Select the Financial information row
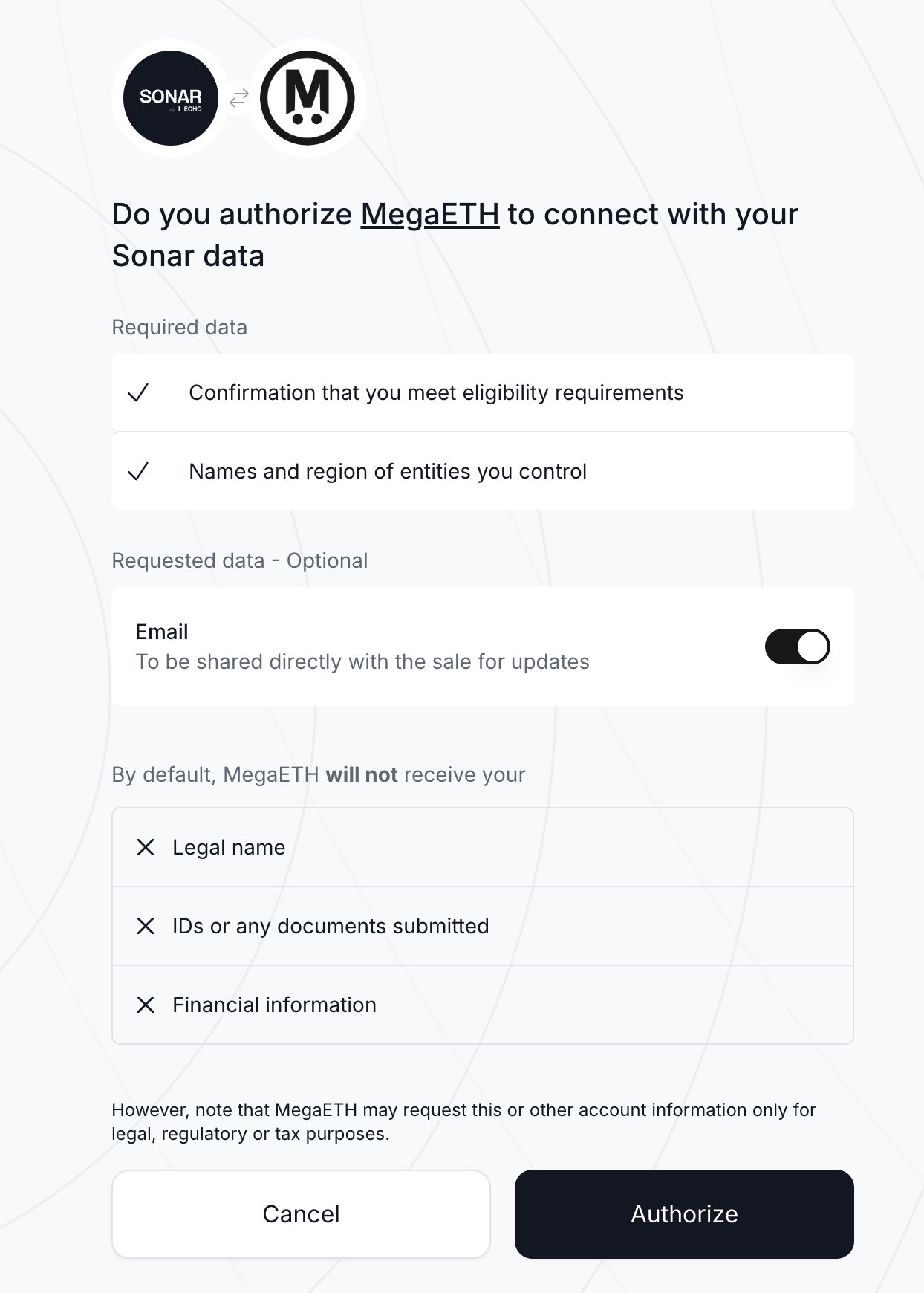 (x=483, y=1005)
